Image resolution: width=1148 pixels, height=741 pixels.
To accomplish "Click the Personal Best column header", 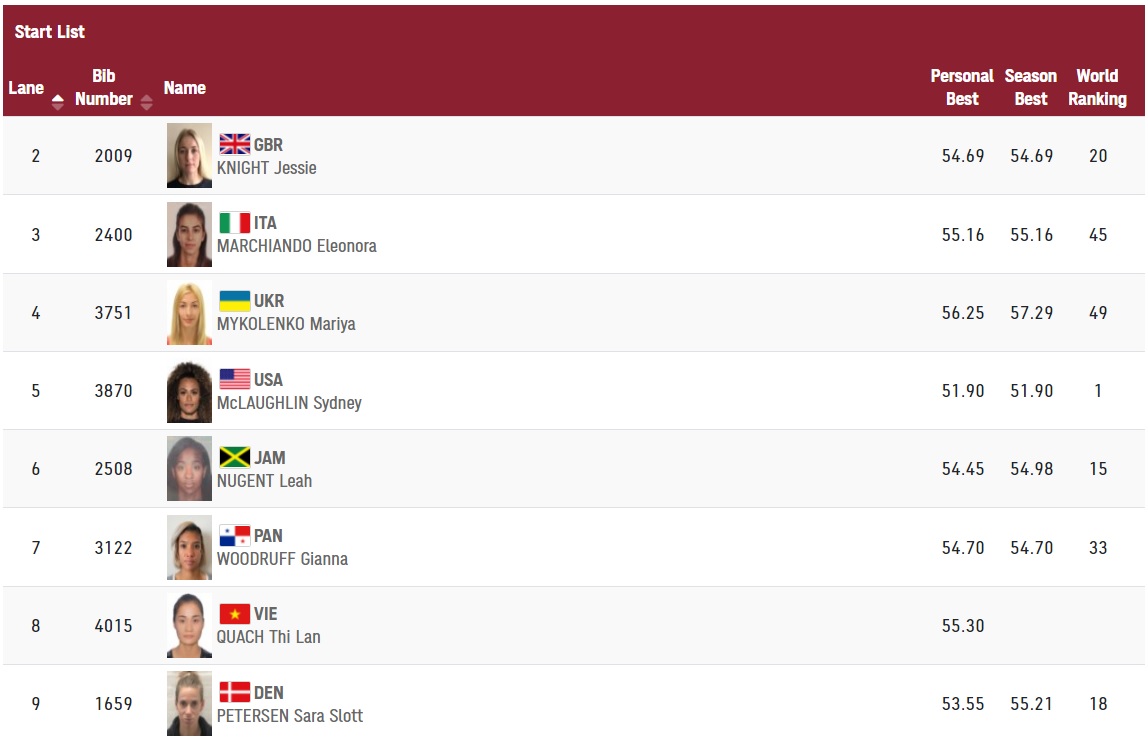I will [961, 87].
